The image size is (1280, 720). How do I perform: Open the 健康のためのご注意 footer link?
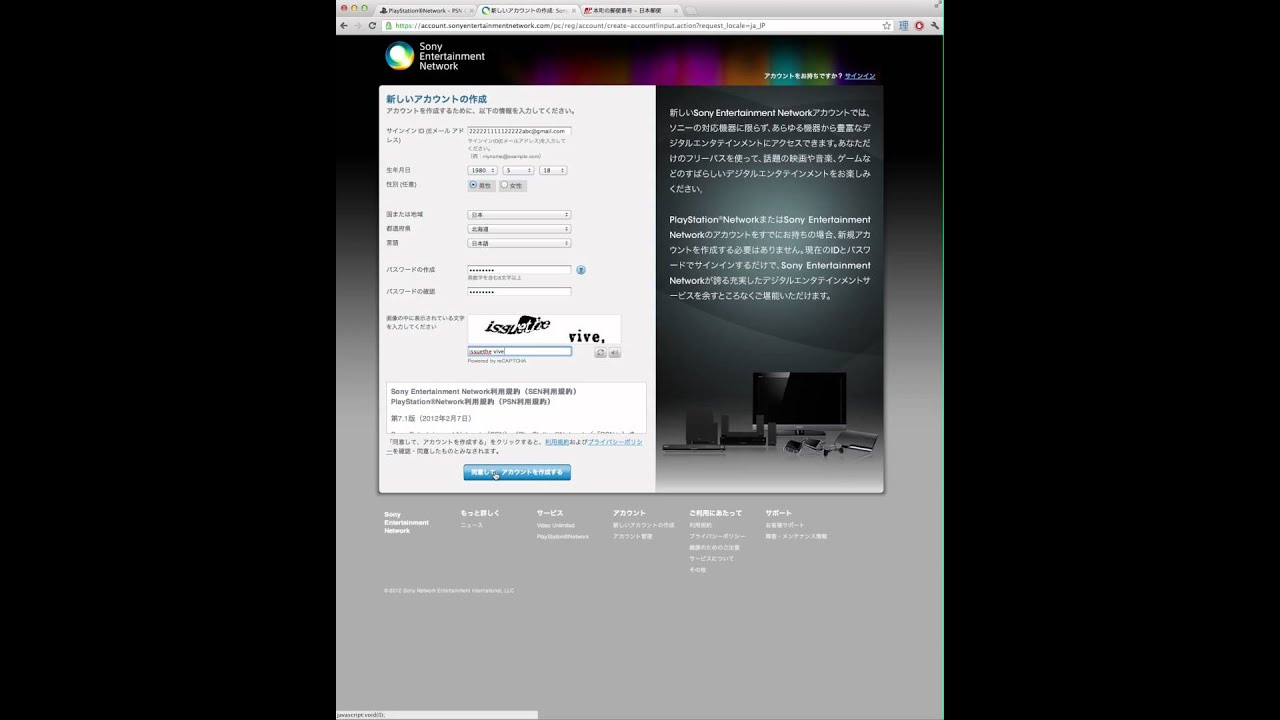(x=714, y=547)
